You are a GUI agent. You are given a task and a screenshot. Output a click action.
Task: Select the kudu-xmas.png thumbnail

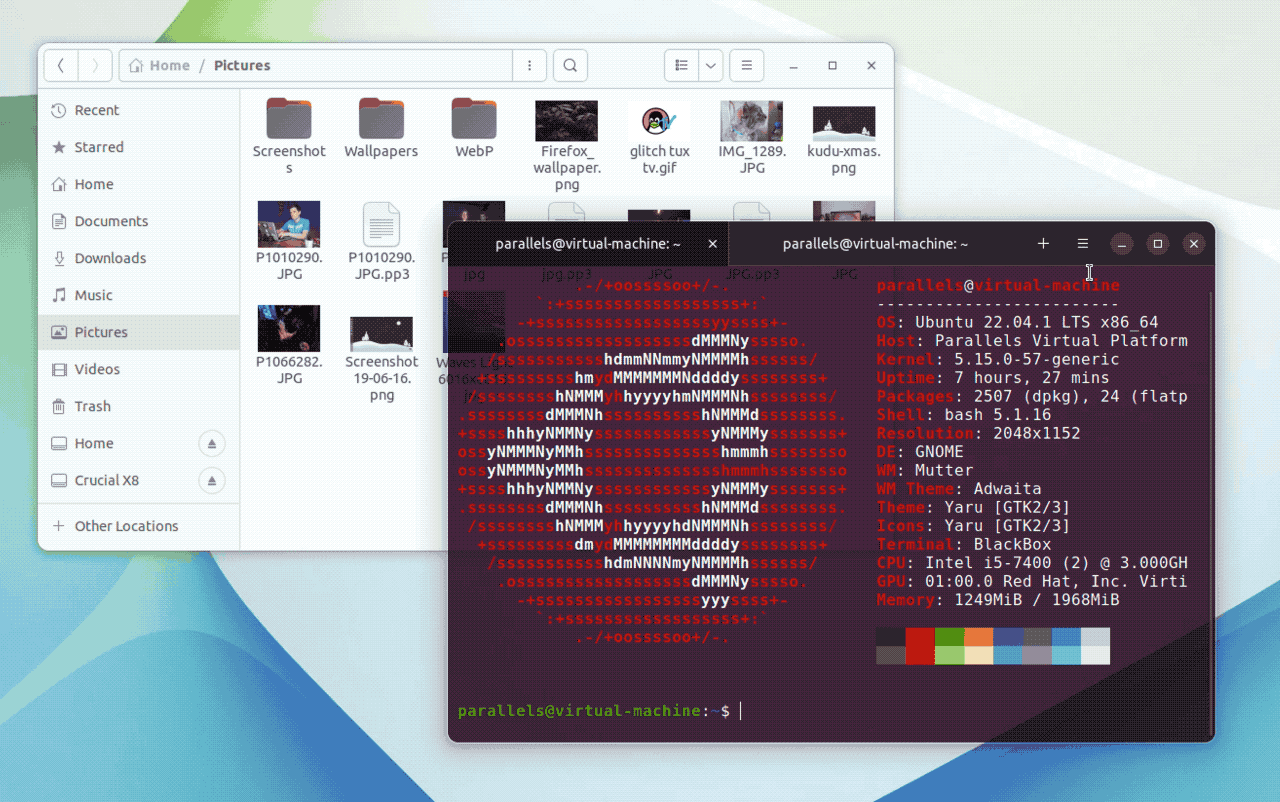point(844,123)
